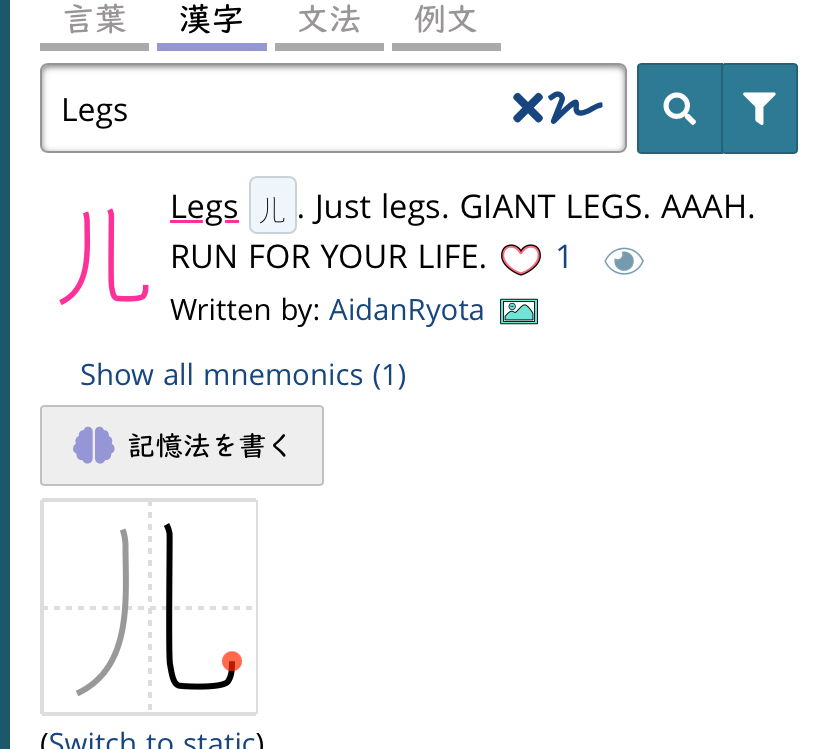Click the brain icon on write button

[93, 445]
